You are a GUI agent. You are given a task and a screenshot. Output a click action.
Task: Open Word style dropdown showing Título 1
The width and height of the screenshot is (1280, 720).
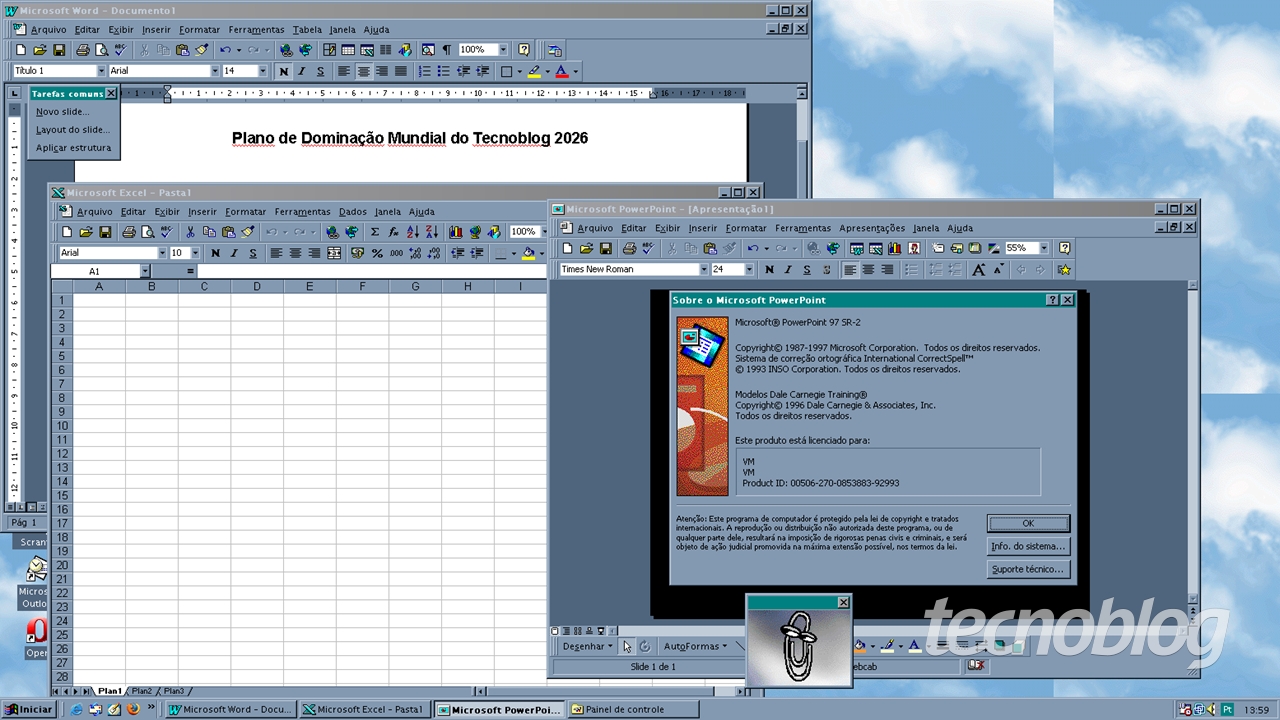101,71
